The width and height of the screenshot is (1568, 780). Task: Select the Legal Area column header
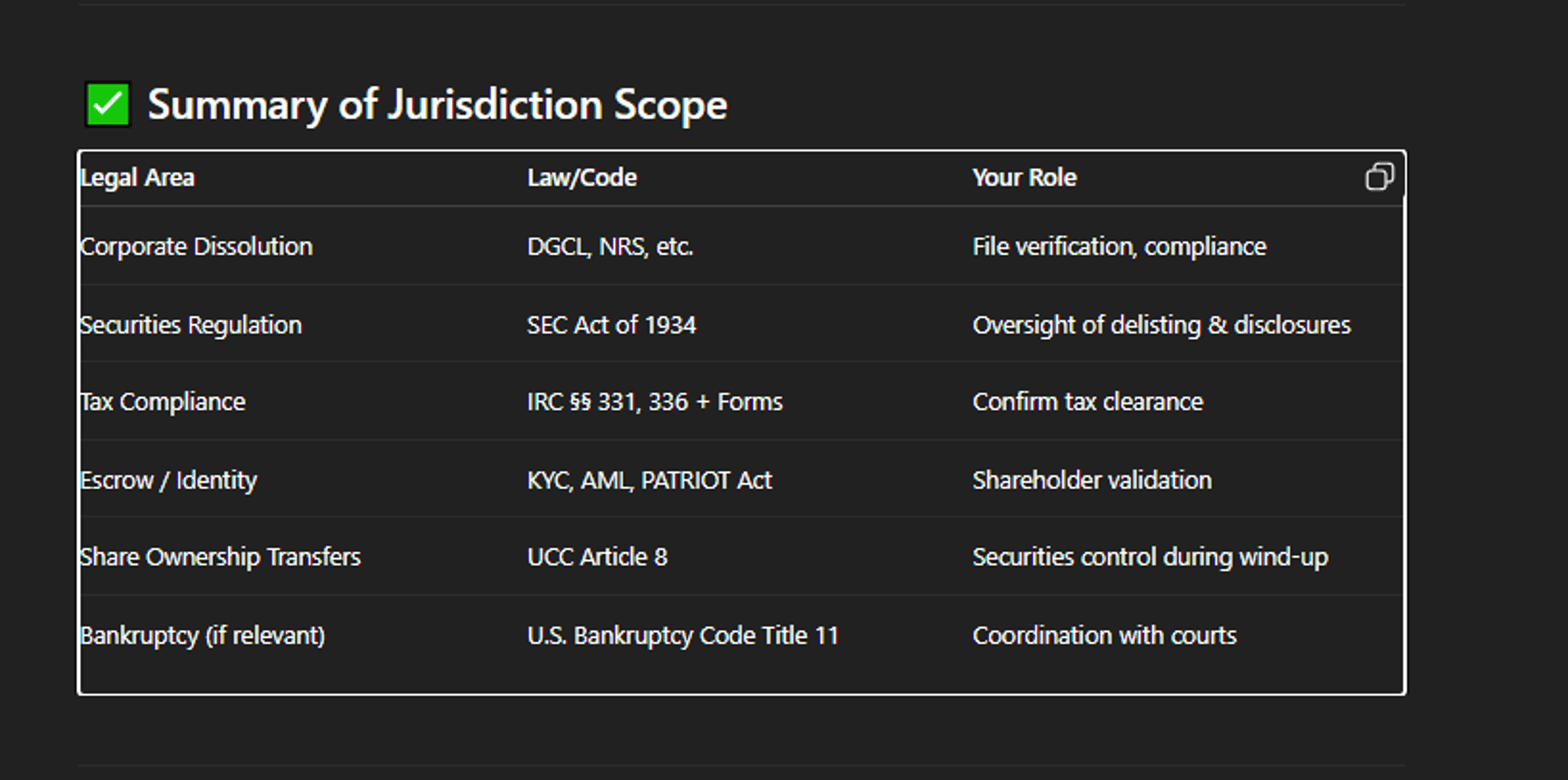click(137, 178)
